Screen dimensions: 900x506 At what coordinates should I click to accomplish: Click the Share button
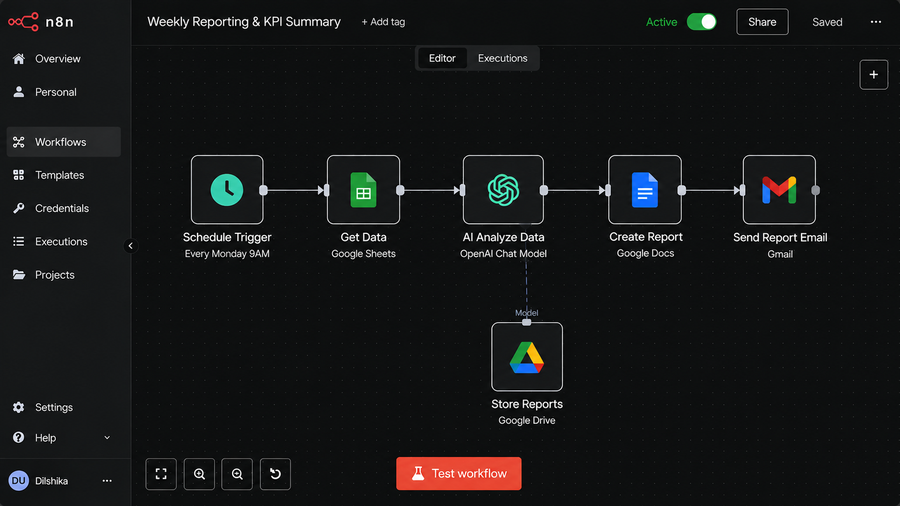tap(762, 22)
